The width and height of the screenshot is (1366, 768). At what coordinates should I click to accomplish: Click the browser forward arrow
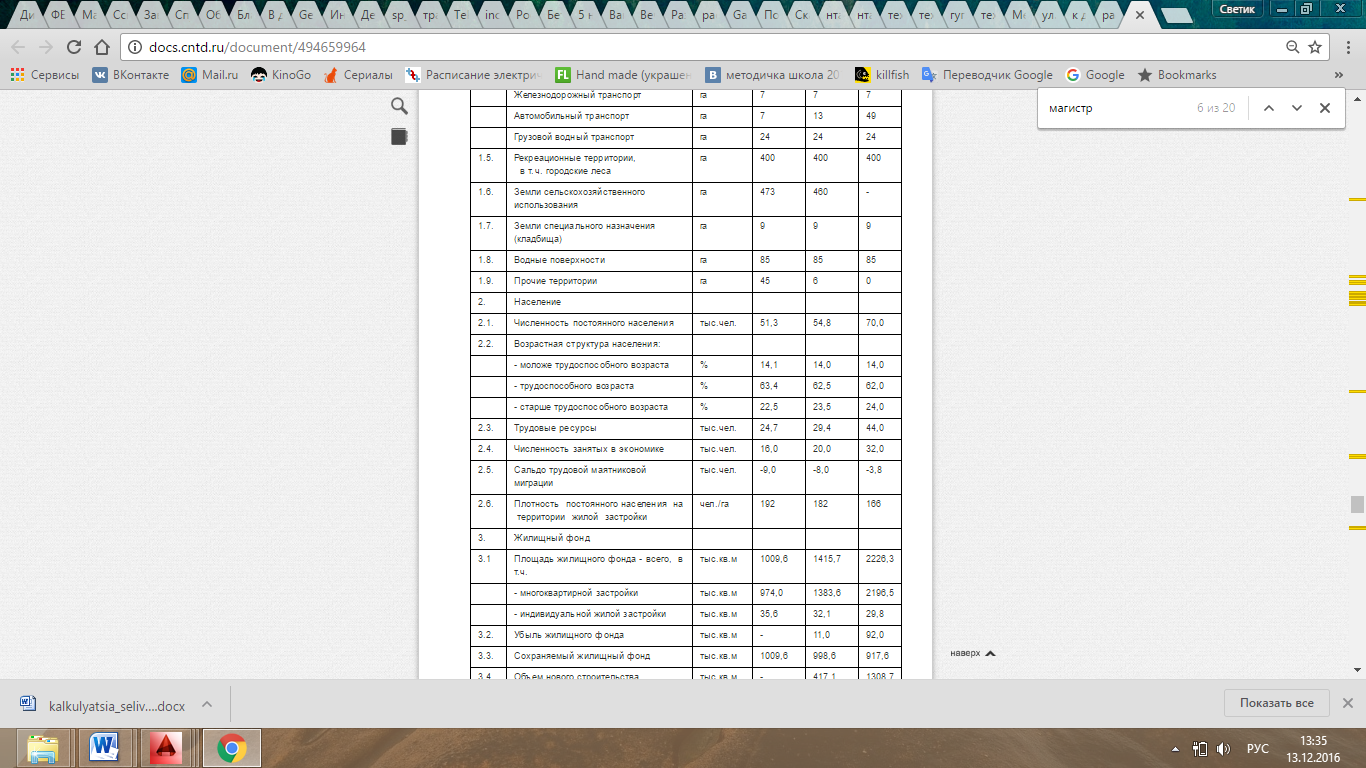[x=46, y=47]
